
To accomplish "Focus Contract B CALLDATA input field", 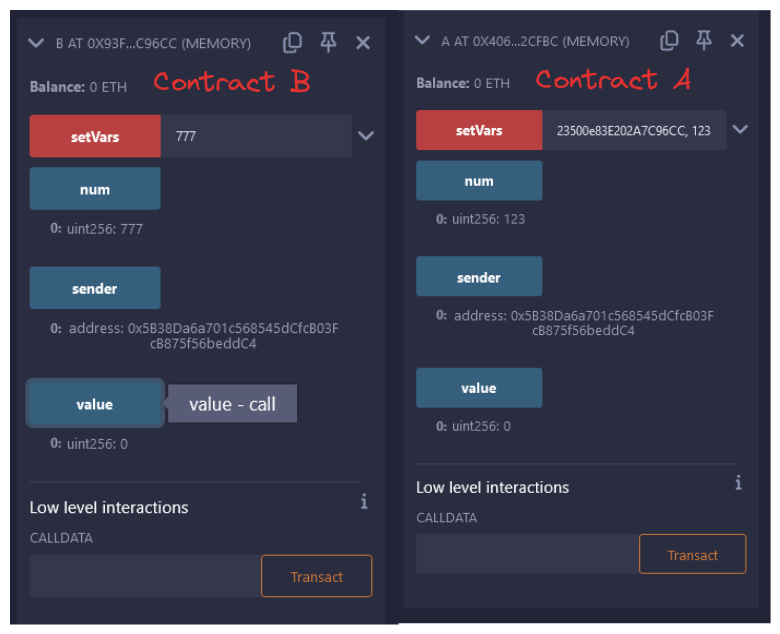I will [145, 577].
